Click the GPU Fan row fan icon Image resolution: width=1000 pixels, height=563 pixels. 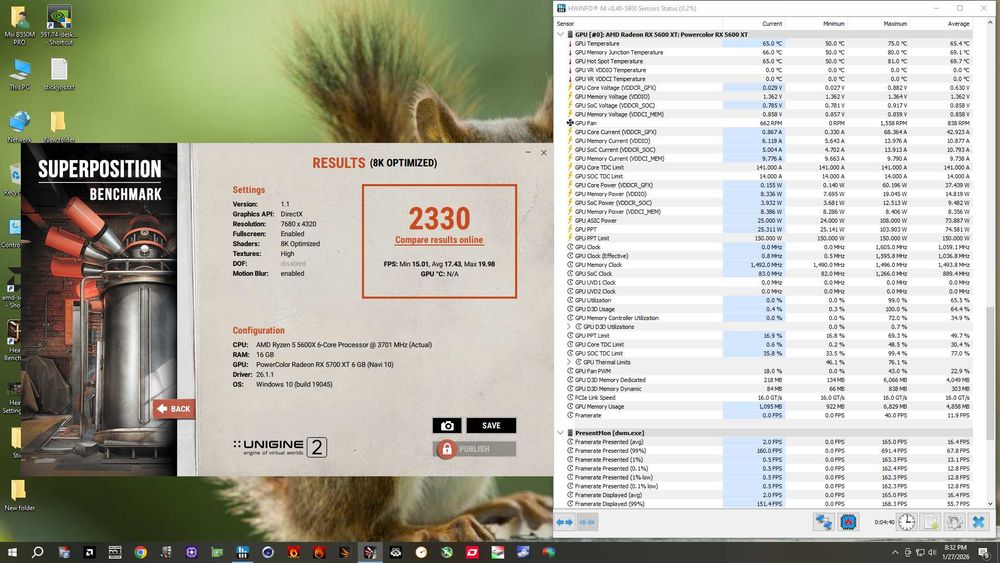[570, 123]
